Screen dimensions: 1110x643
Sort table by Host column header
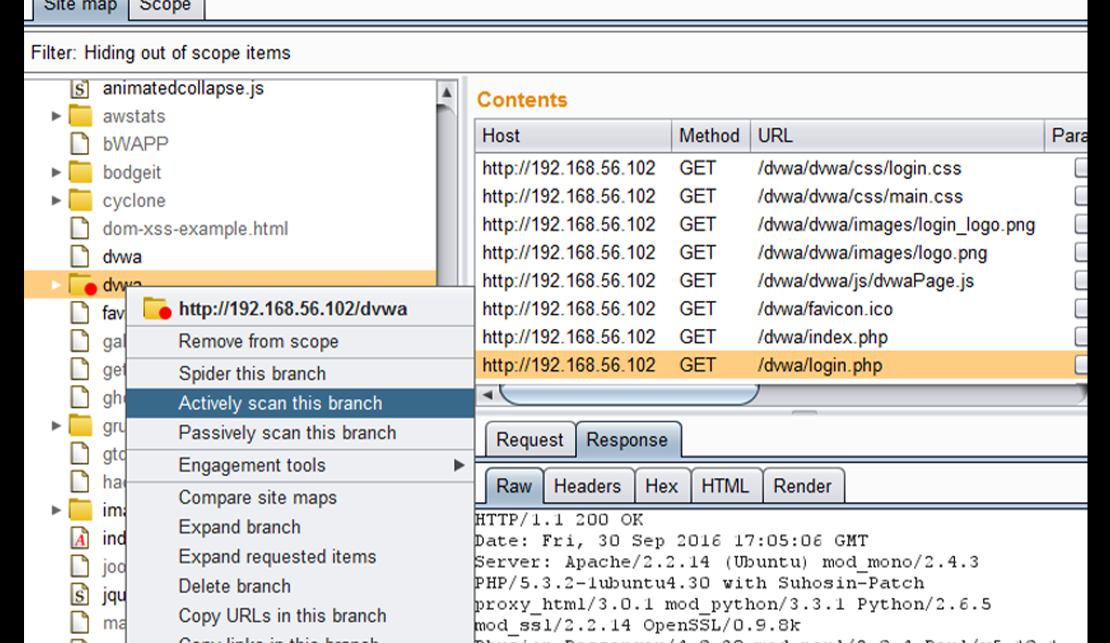click(573, 136)
